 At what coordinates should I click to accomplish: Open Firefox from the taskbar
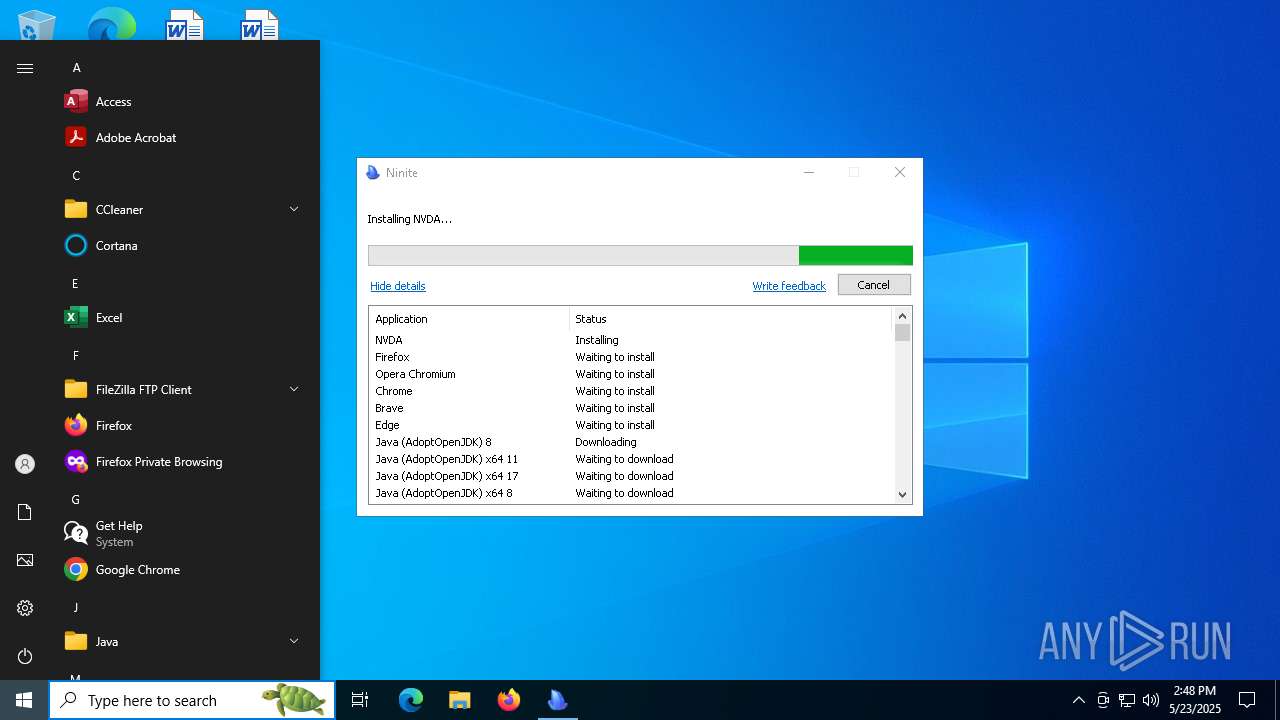[509, 700]
